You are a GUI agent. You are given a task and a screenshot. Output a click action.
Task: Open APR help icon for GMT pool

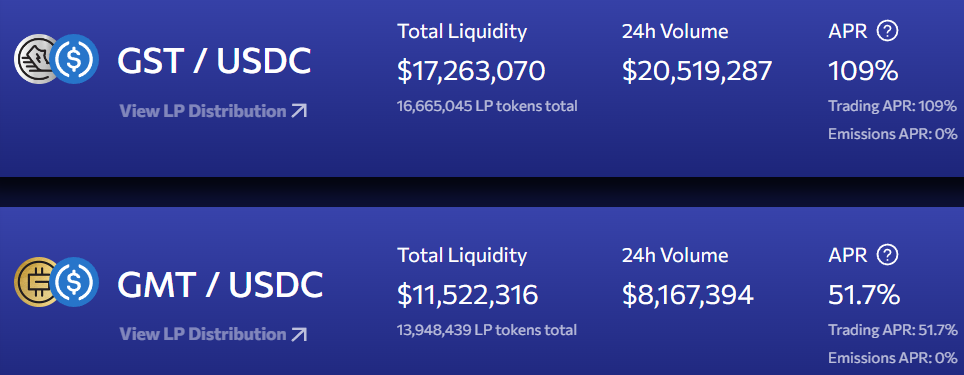[887, 255]
